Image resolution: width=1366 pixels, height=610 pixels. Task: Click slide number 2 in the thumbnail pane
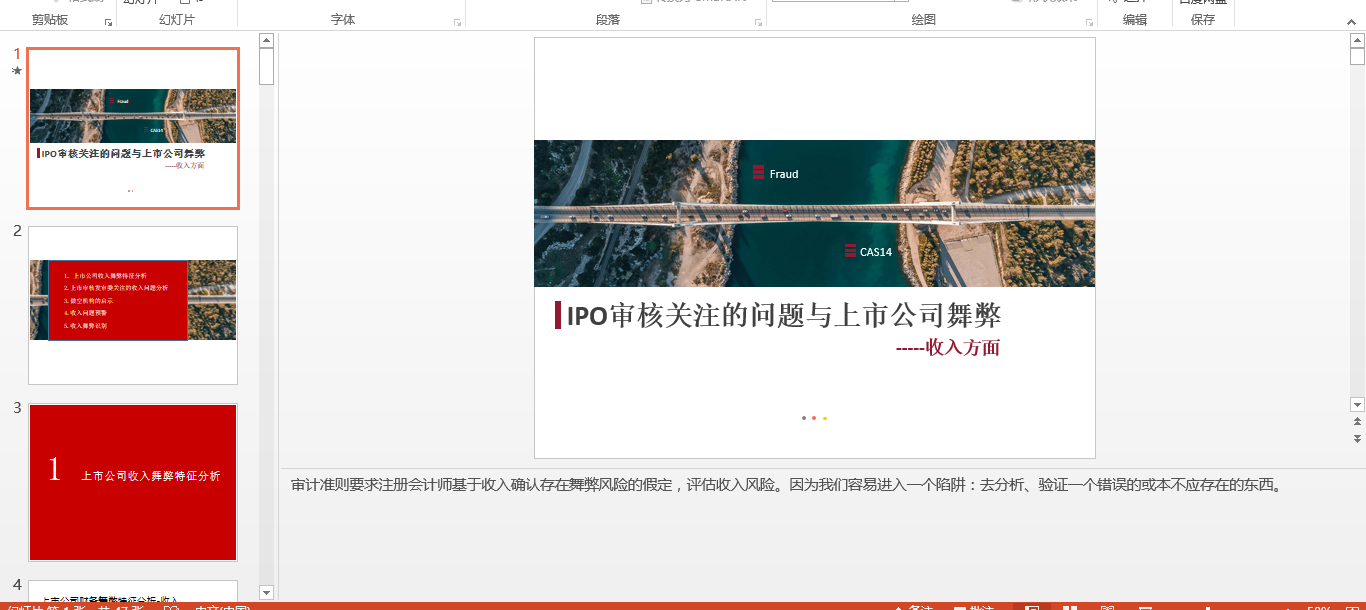17,231
